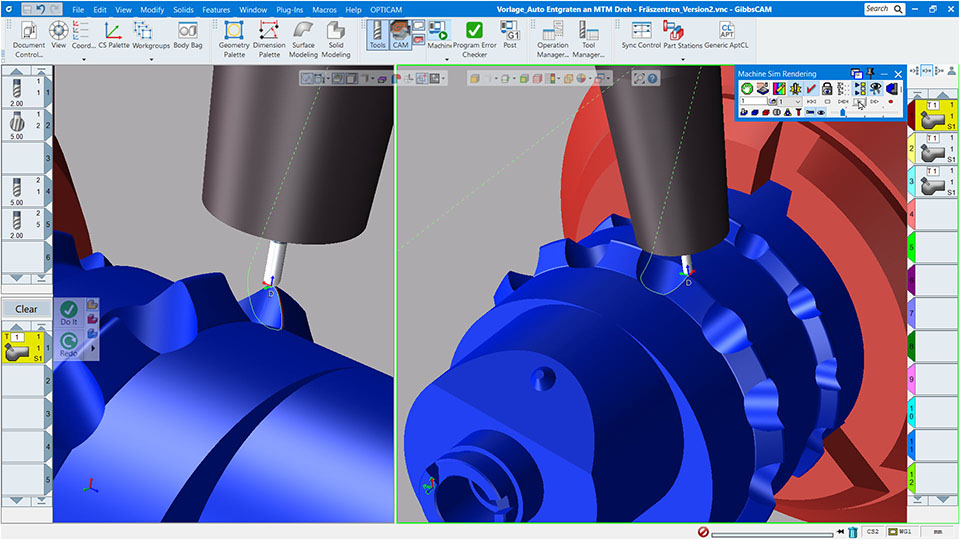Click the Search box in title bar
Viewport: 960px width, 540px height.
click(882, 9)
